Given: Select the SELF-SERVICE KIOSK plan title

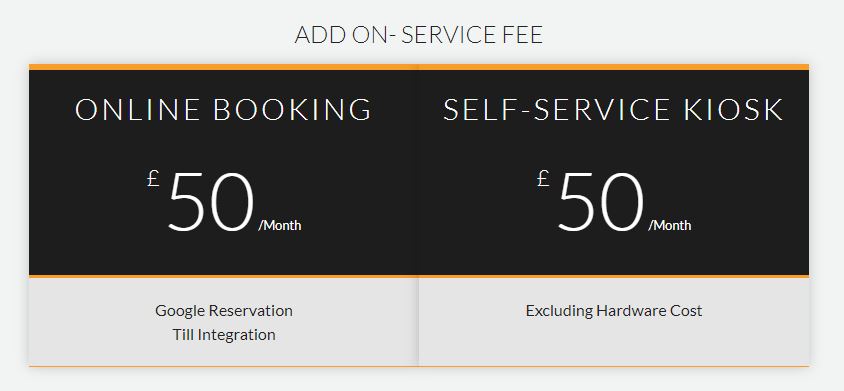Looking at the screenshot, I should pos(614,109).
